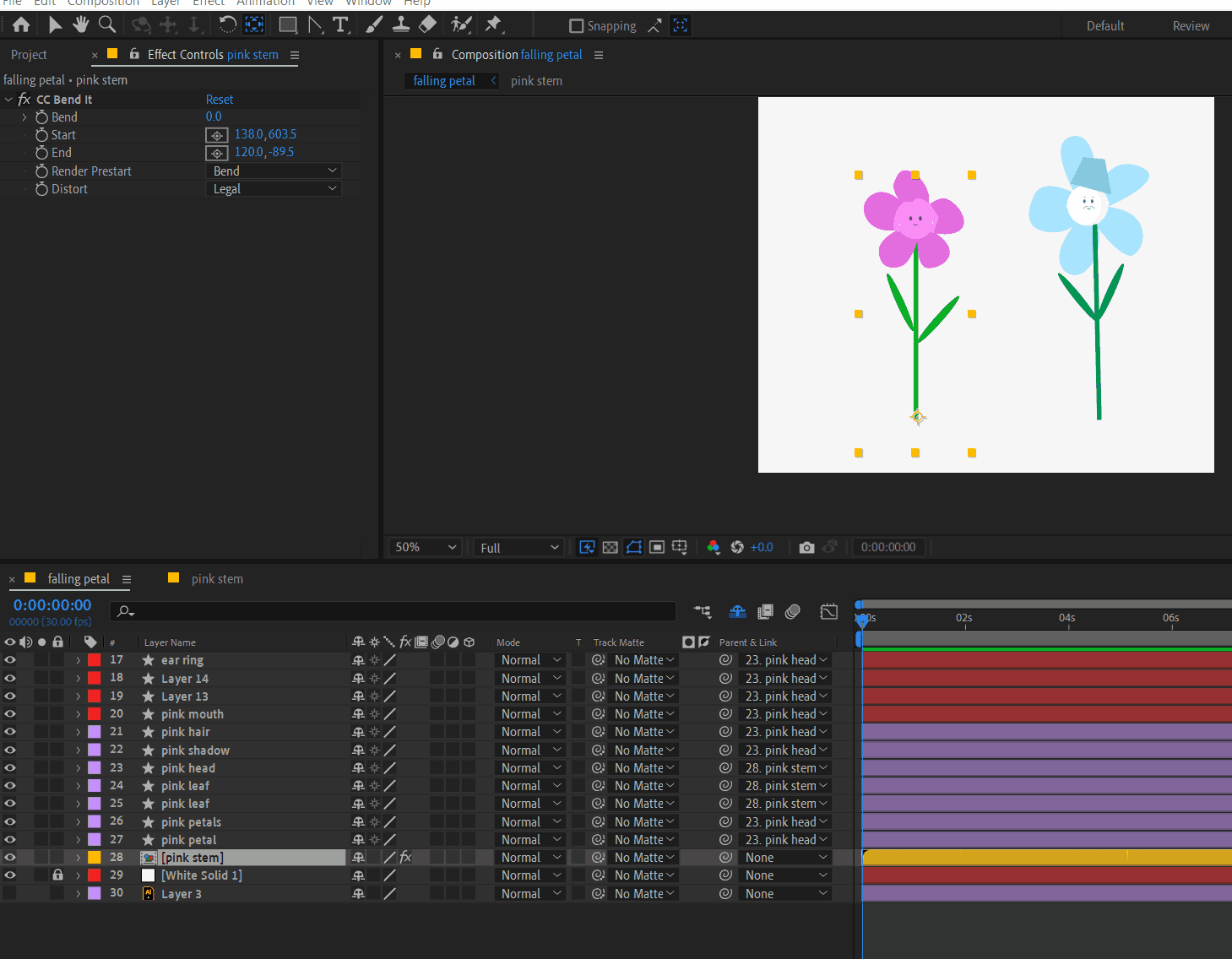
Task: Select the falling petal timeline tab
Action: 79,579
